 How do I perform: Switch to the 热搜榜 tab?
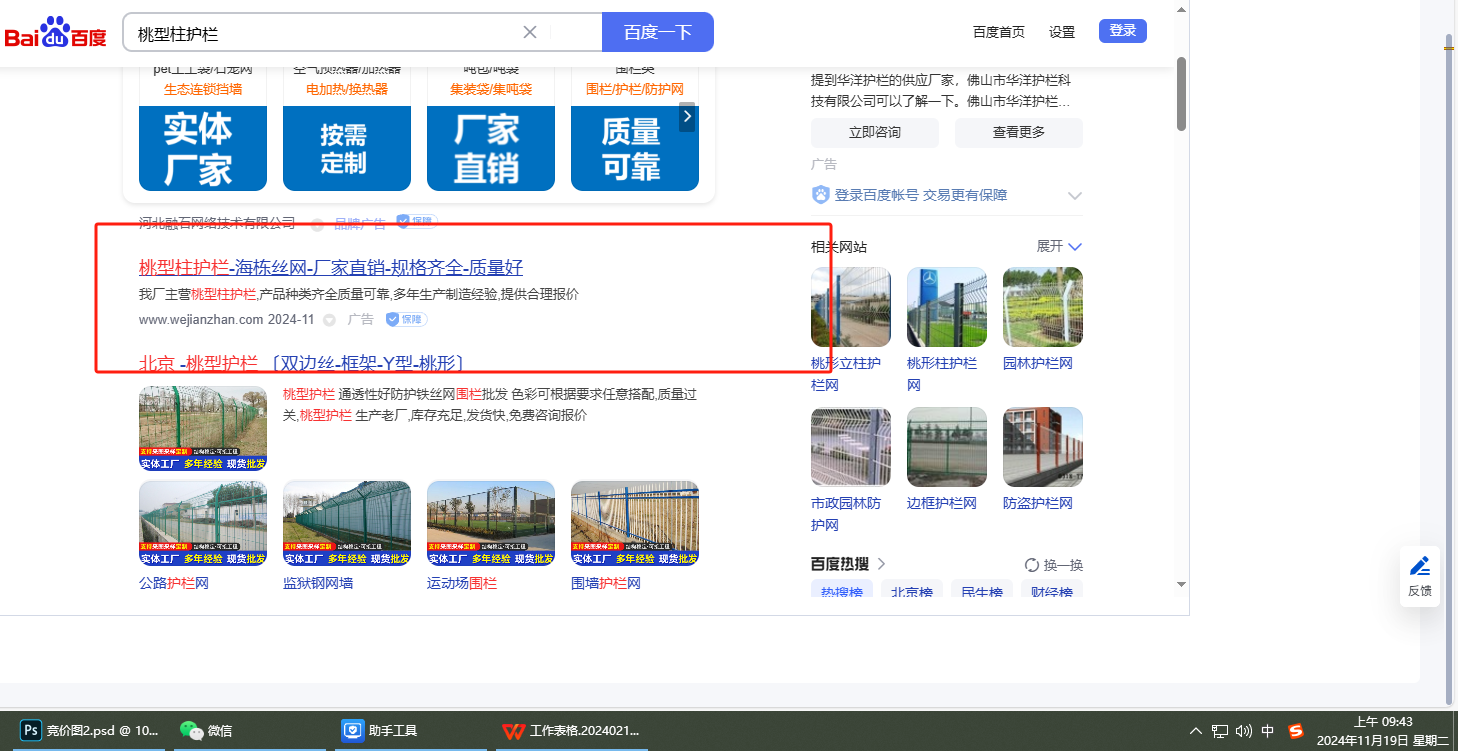point(842,590)
